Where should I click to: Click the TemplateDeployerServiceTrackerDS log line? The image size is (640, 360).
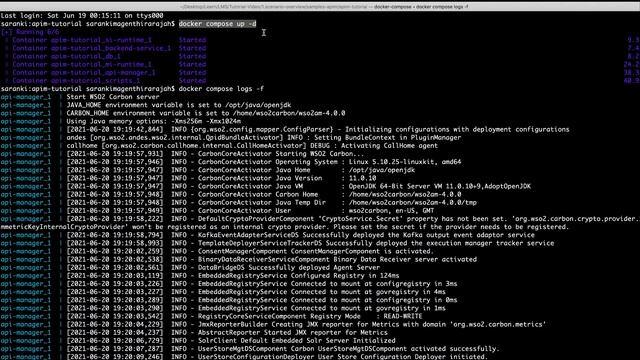[x=278, y=243]
